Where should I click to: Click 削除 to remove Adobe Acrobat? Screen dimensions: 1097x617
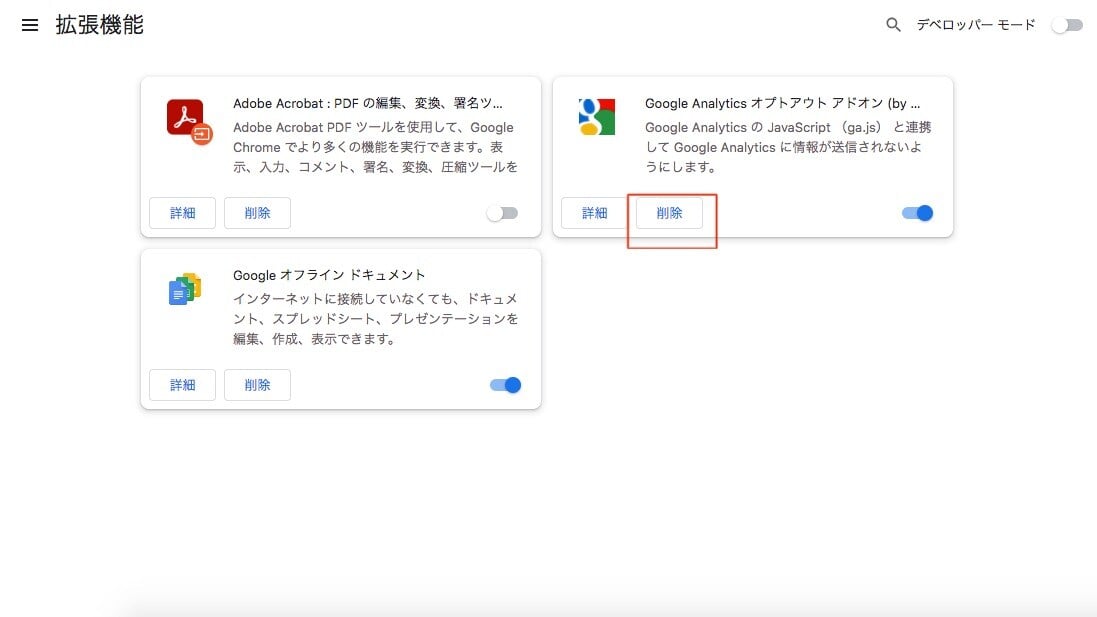(x=257, y=213)
